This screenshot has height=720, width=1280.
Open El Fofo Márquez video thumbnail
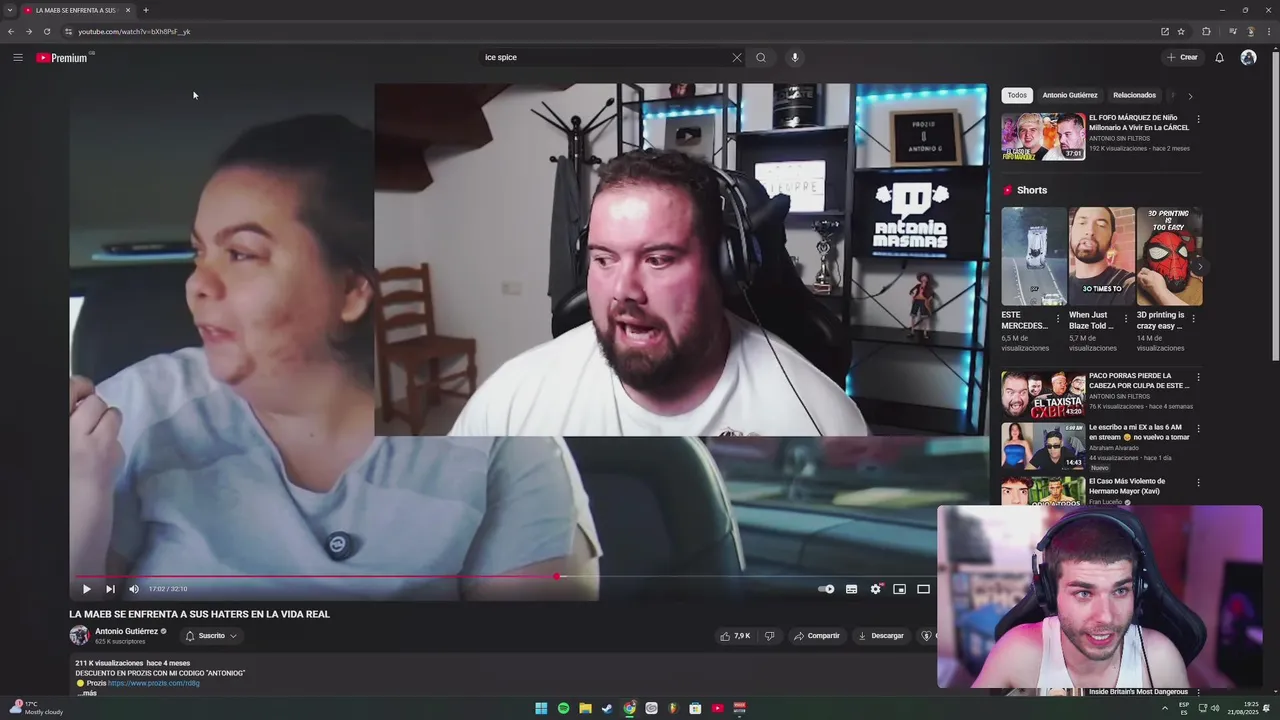(x=1043, y=137)
